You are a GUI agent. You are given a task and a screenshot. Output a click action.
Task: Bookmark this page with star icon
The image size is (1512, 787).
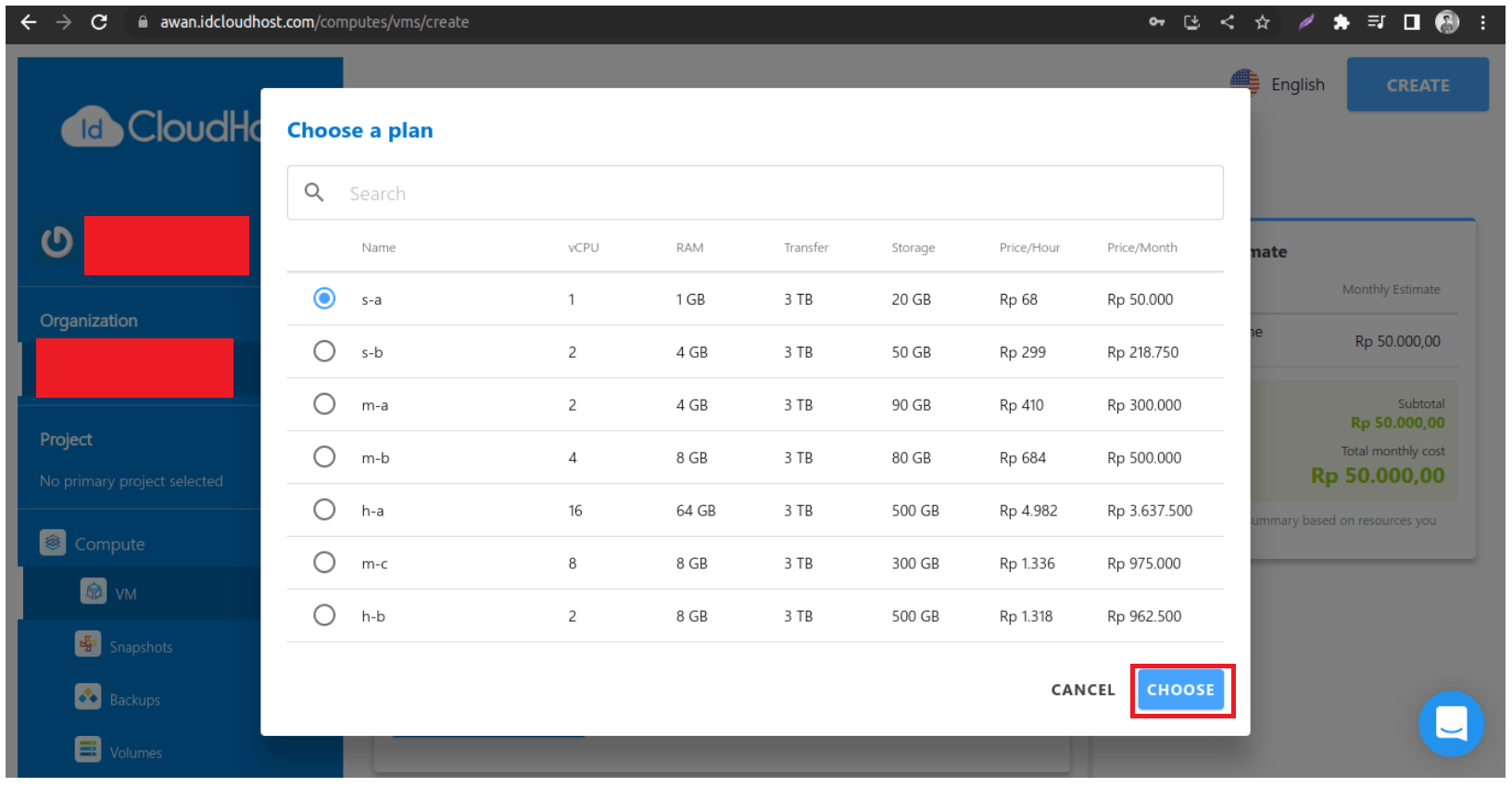coord(1262,22)
